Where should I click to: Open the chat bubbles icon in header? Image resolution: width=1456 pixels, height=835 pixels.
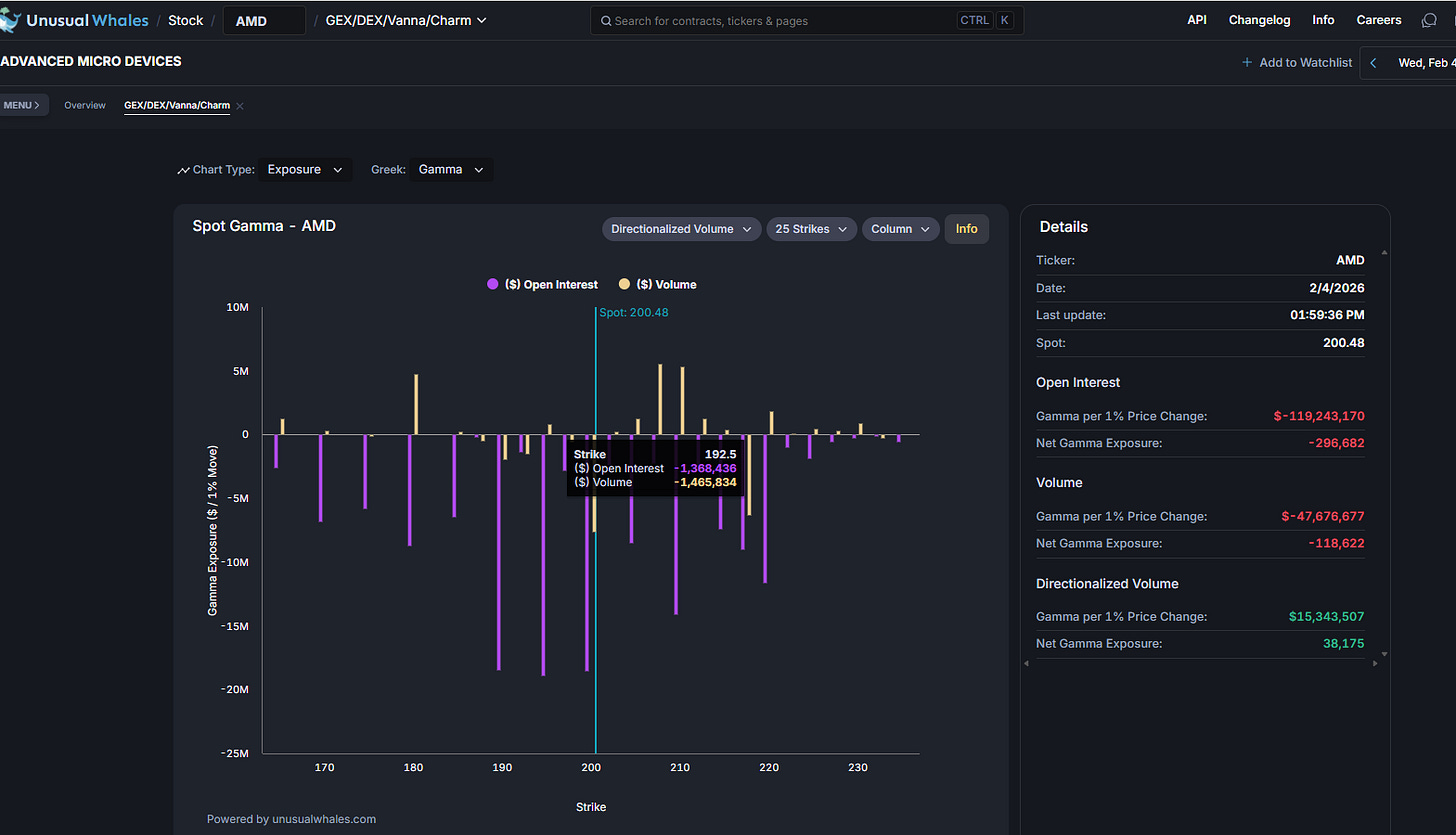pos(1429,20)
